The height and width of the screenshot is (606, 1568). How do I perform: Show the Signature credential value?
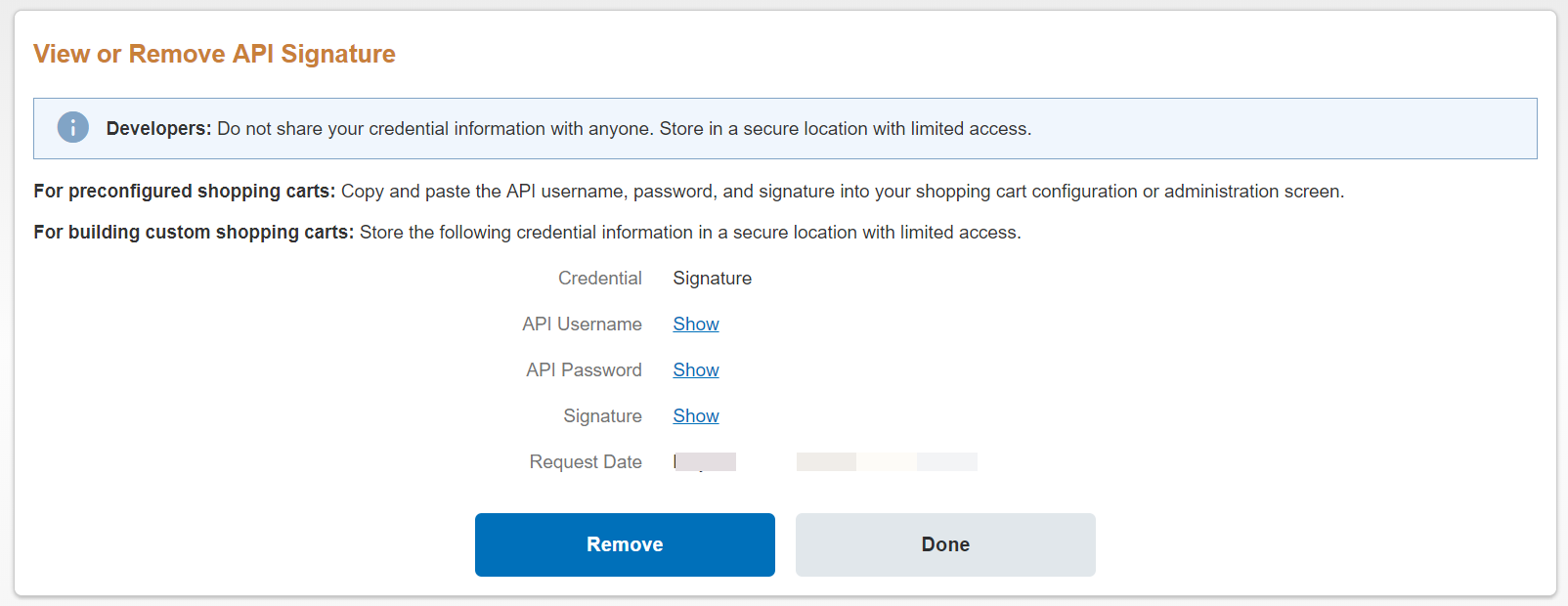696,415
